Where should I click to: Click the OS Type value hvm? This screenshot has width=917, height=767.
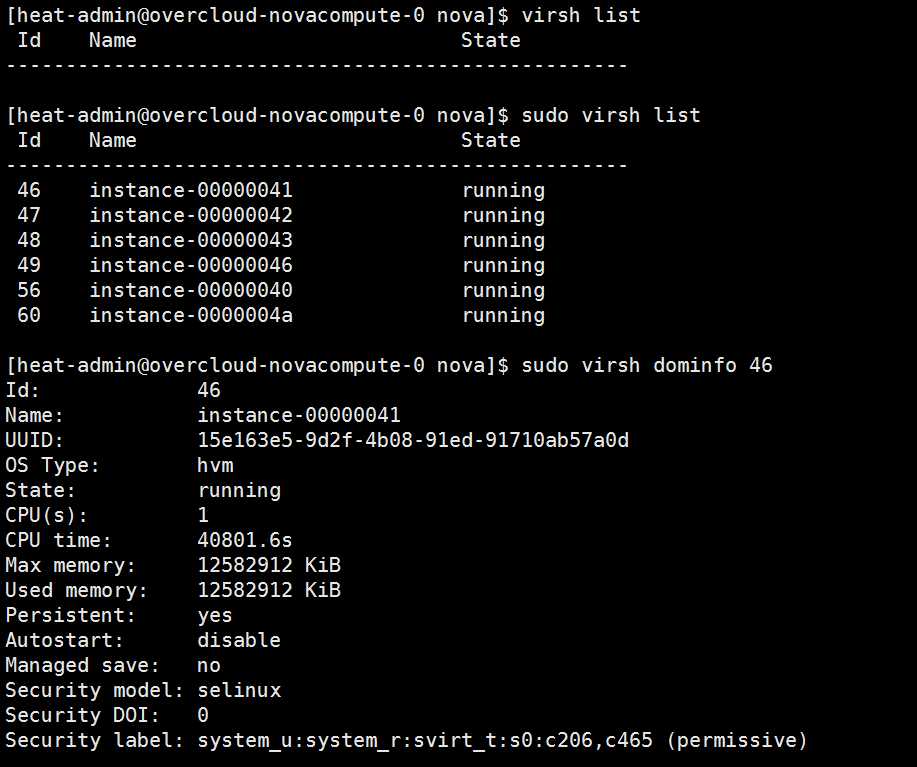(x=215, y=465)
